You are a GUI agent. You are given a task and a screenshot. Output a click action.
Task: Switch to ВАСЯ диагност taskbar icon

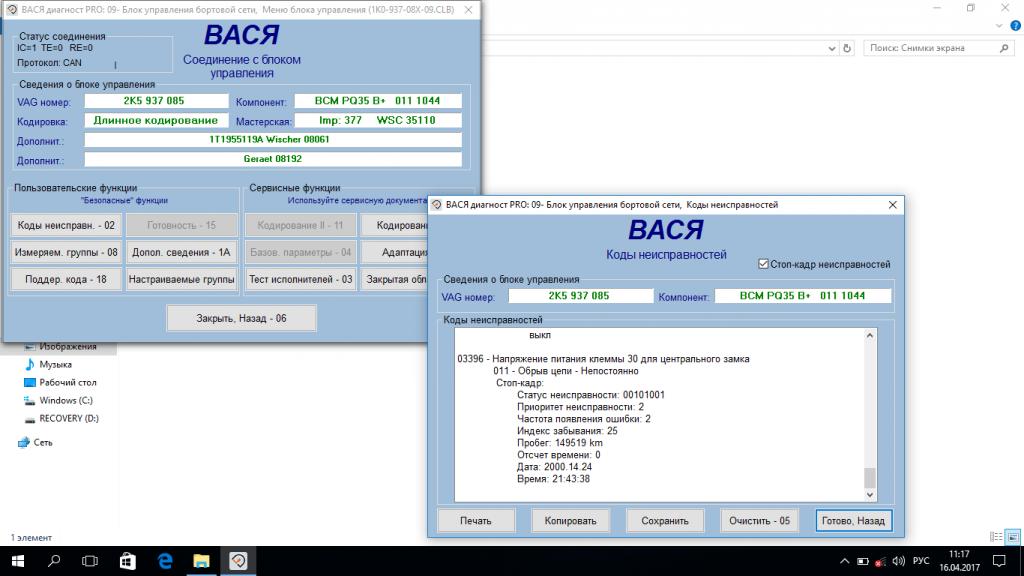[238, 561]
